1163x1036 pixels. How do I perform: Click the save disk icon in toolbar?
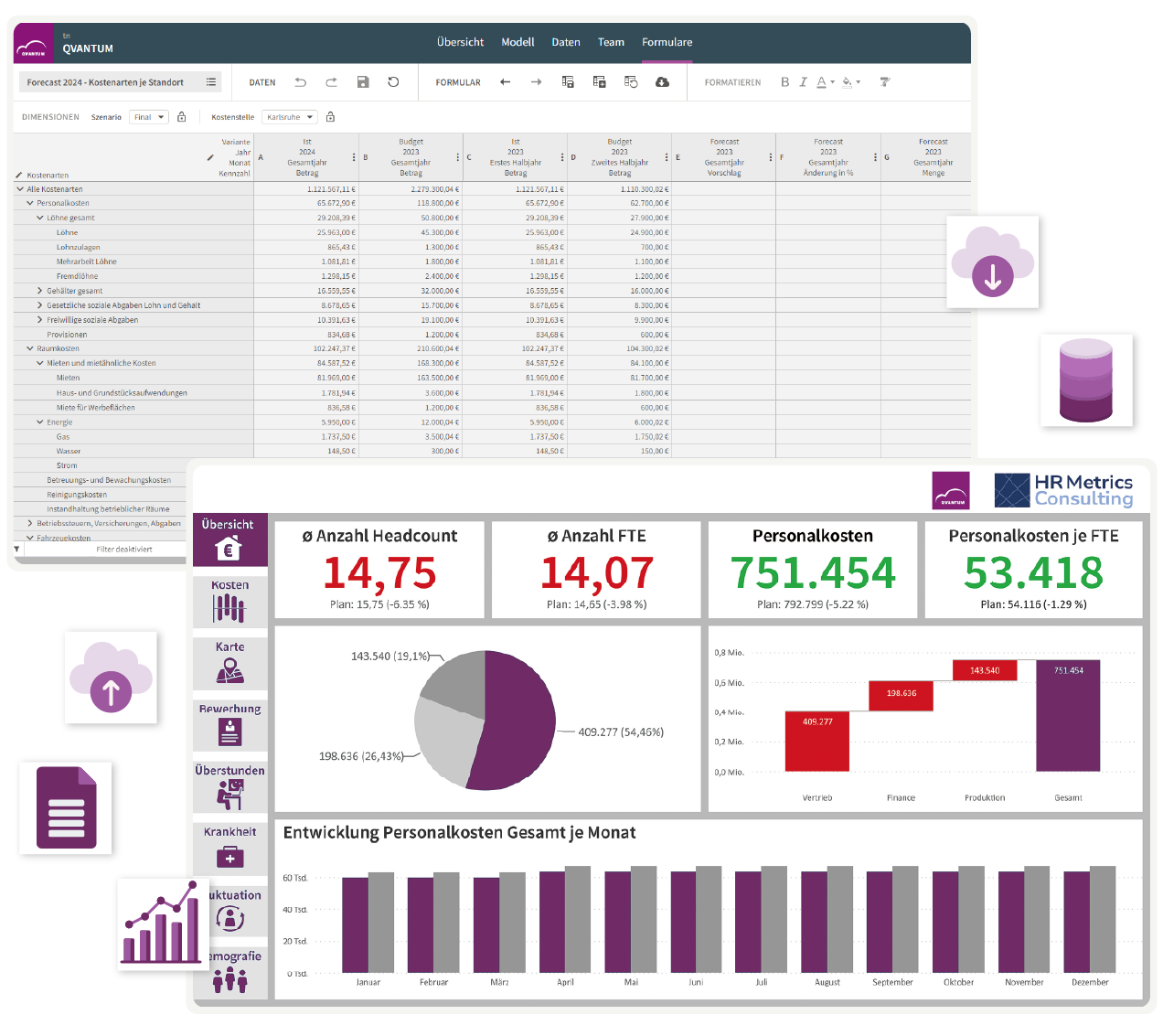pyautogui.click(x=363, y=82)
